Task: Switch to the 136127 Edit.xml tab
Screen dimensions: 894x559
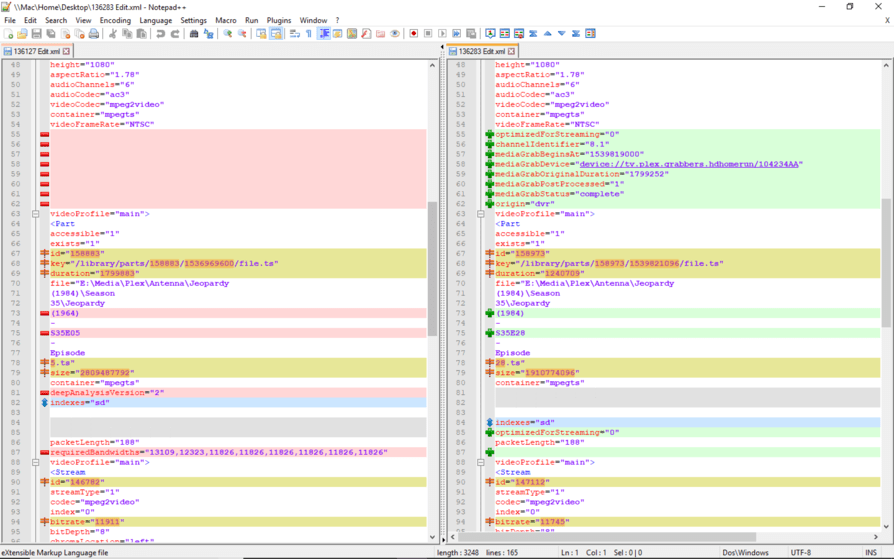Action: 34,51
